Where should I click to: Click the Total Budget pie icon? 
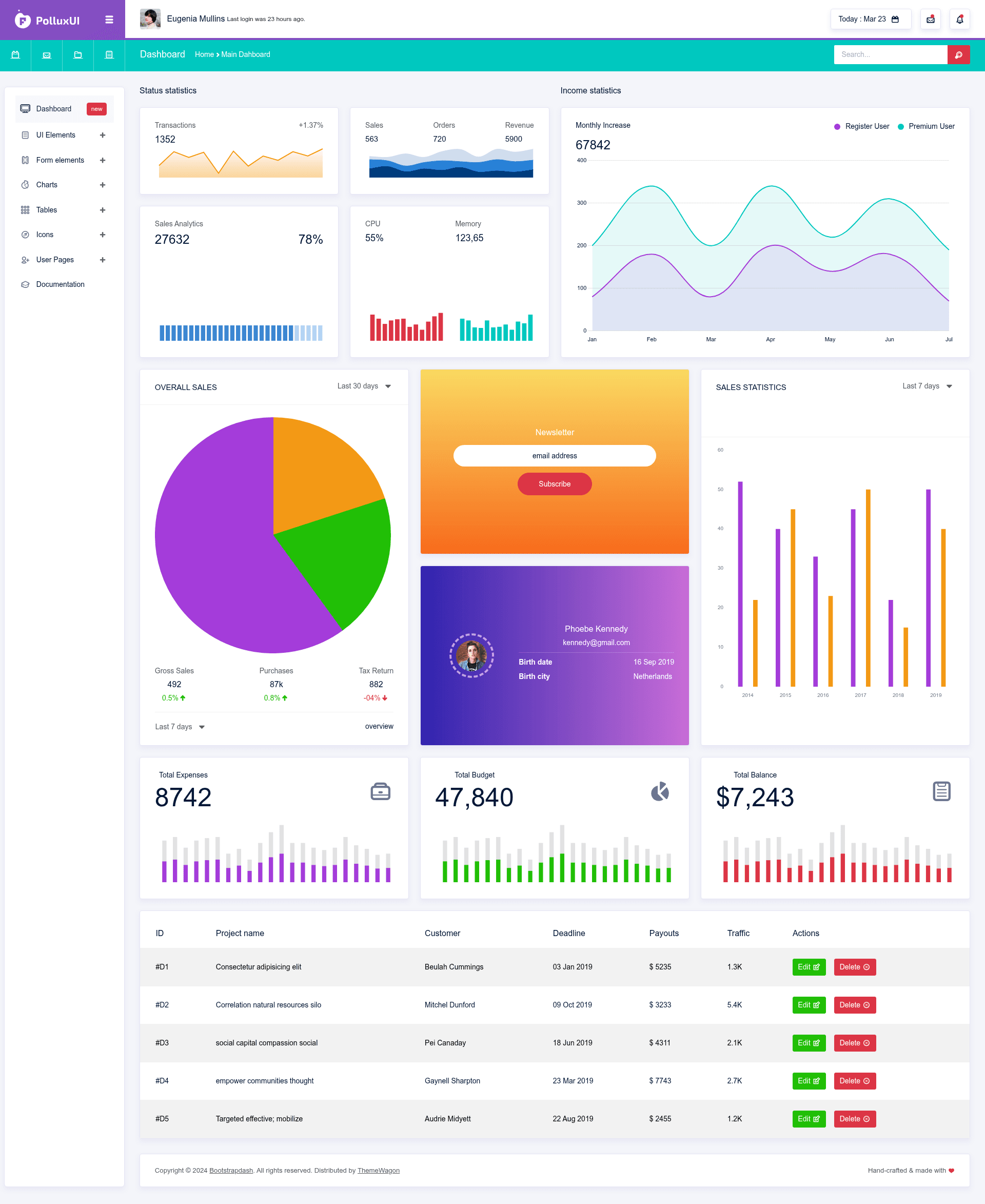660,791
